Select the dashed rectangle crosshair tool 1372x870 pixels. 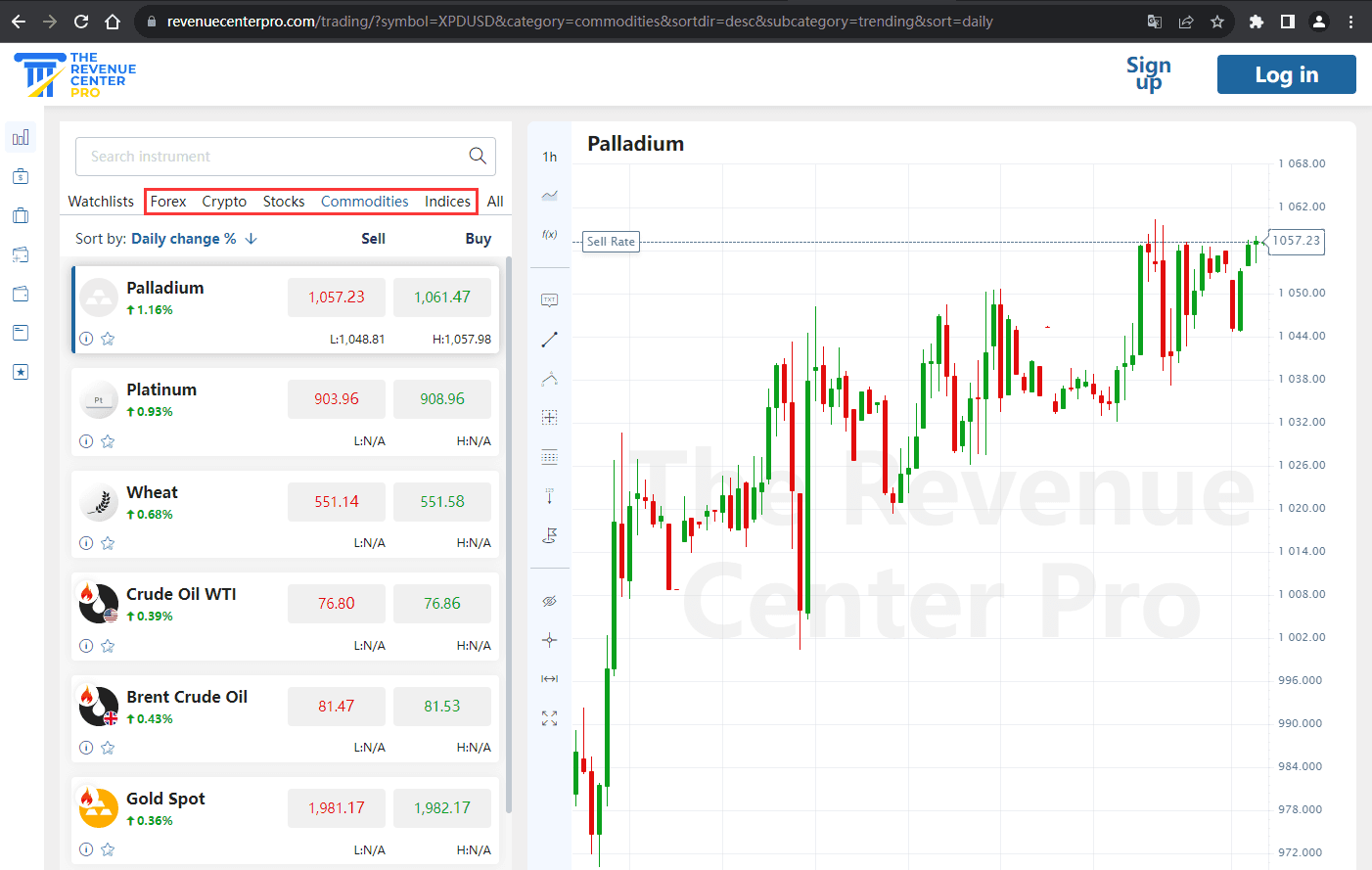[x=549, y=418]
